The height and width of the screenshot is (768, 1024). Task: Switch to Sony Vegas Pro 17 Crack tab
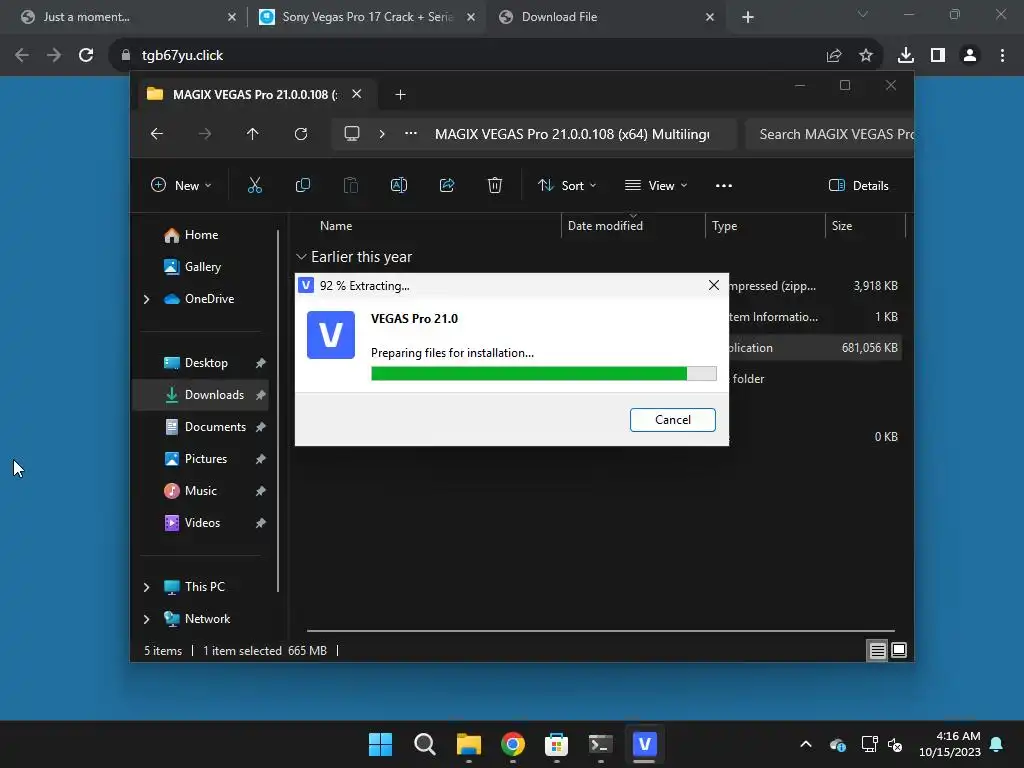click(x=366, y=17)
